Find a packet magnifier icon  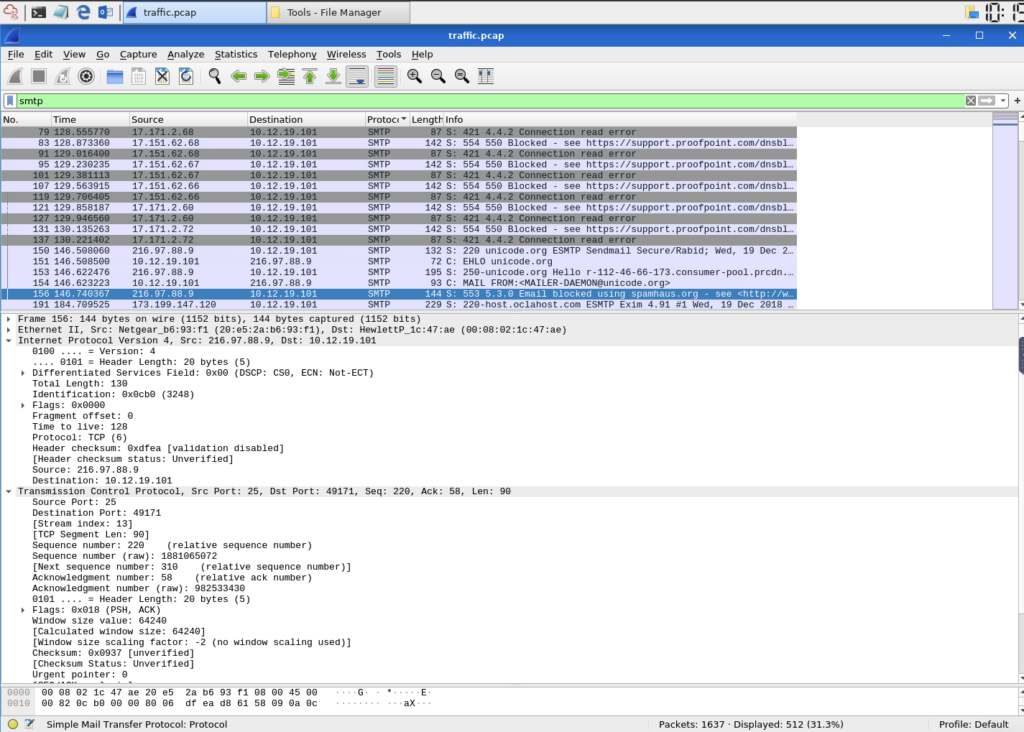point(215,76)
